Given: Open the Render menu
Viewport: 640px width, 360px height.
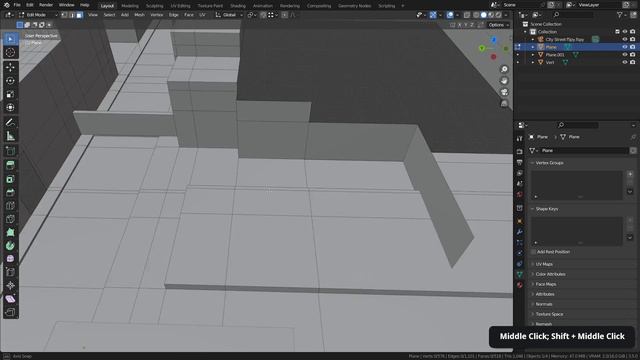Looking at the screenshot, I should tap(46, 5).
